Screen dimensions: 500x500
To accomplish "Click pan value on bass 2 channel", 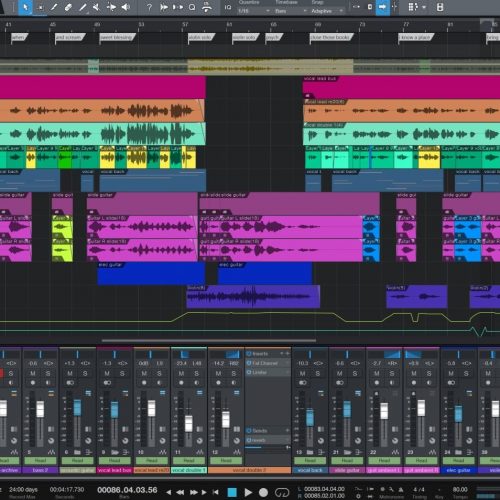I will [49, 363].
